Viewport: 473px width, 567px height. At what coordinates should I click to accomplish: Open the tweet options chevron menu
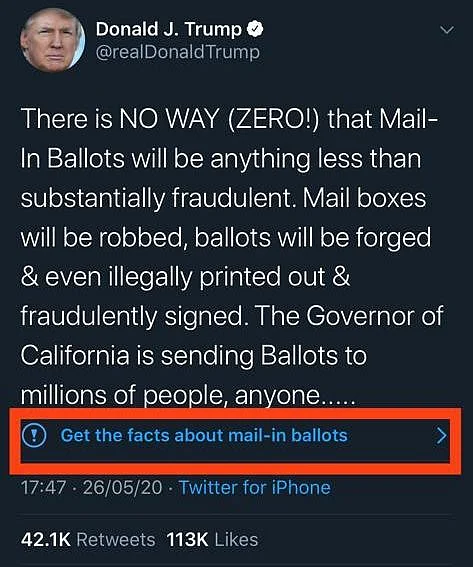point(447,30)
